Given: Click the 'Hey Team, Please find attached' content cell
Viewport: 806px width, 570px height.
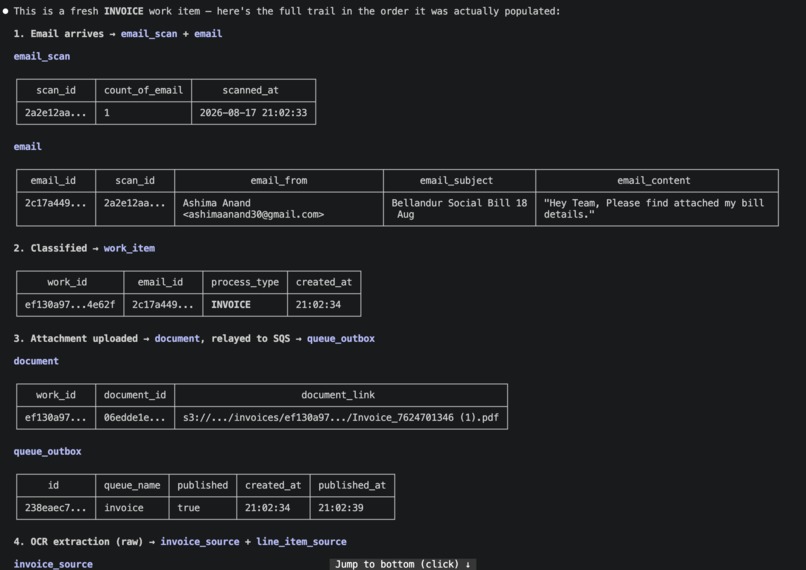Looking at the screenshot, I should pyautogui.click(x=657, y=209).
